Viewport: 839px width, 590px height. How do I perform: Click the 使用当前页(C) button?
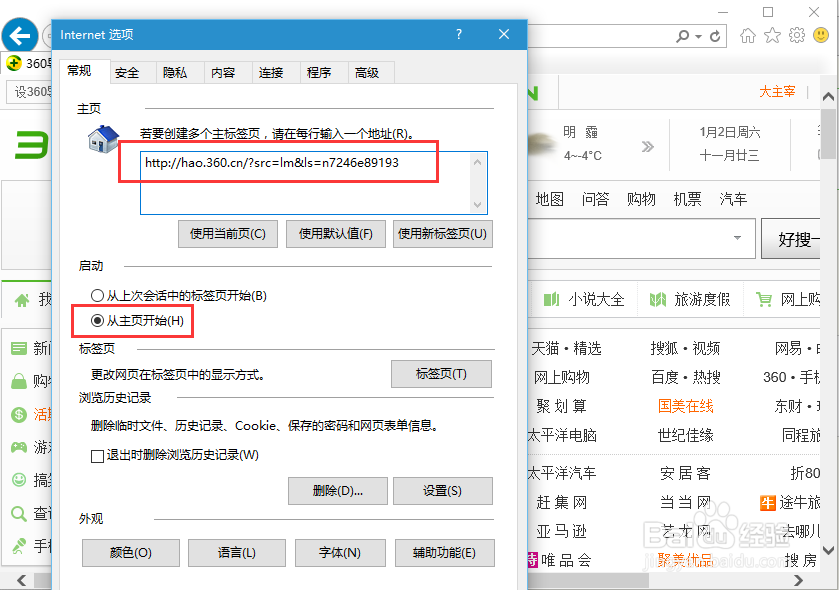tap(228, 234)
